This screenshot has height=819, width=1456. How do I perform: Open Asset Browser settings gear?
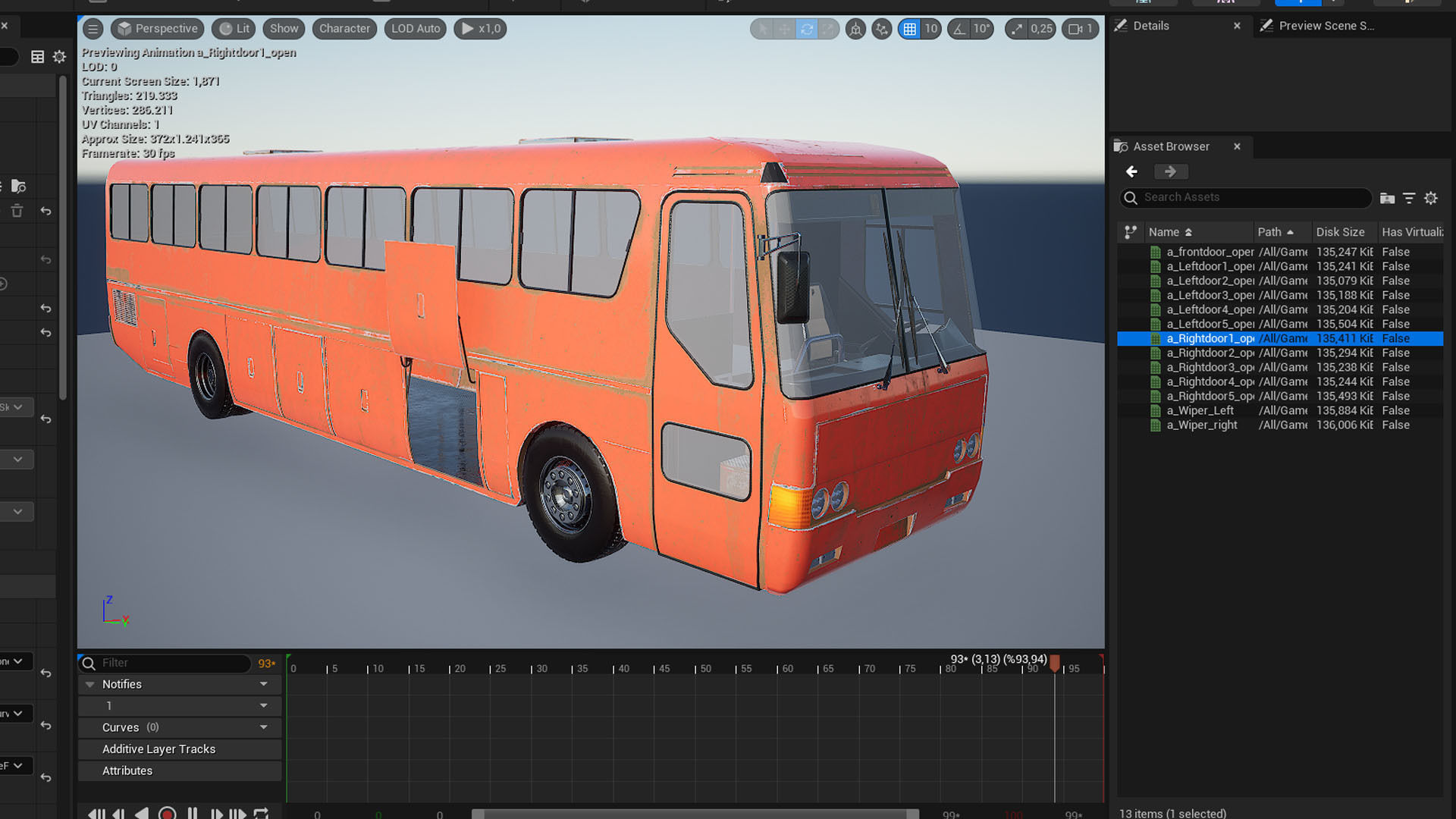coord(1431,198)
